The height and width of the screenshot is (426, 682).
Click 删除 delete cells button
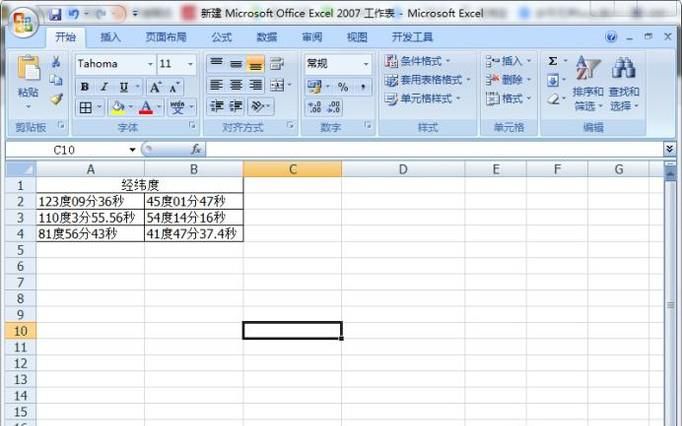pyautogui.click(x=508, y=80)
